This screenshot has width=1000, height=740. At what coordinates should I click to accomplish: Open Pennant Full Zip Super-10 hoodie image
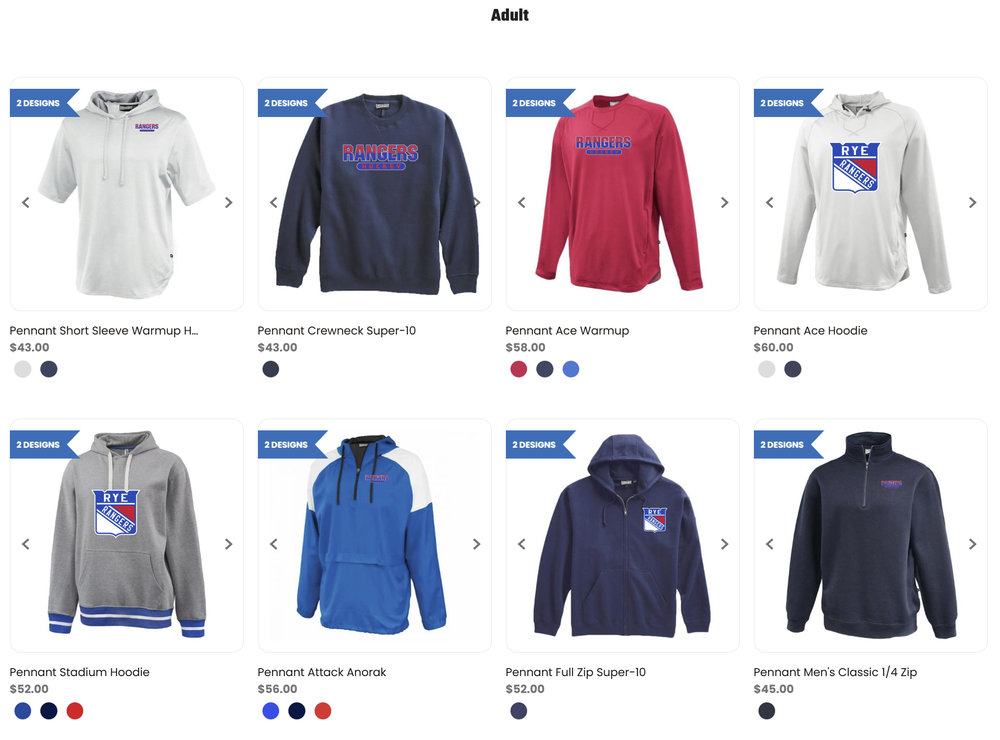(622, 536)
